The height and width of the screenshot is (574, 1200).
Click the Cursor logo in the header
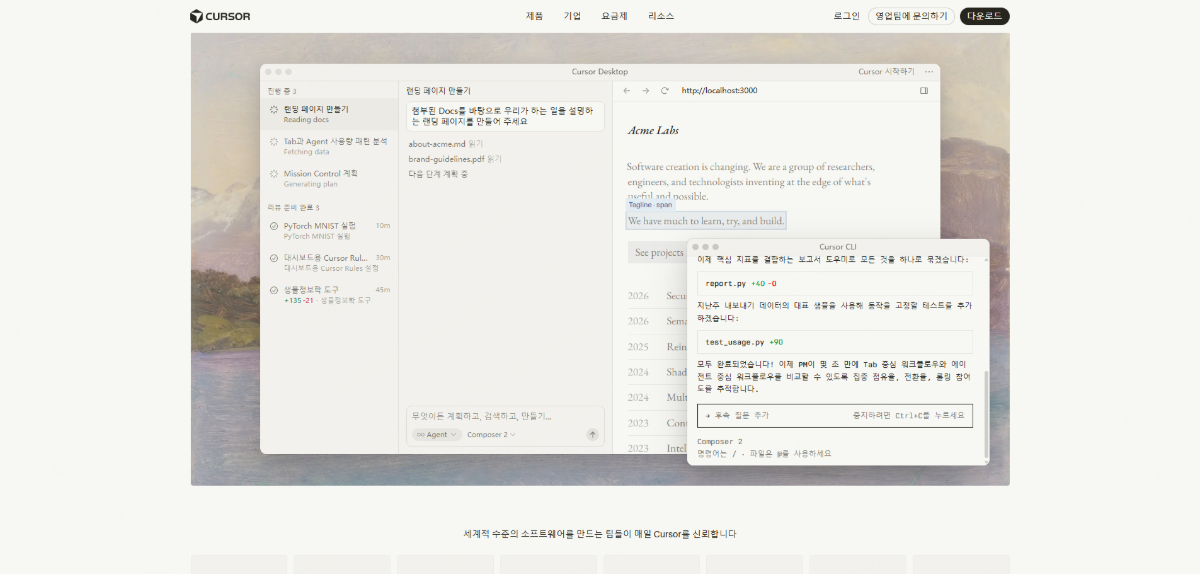220,16
